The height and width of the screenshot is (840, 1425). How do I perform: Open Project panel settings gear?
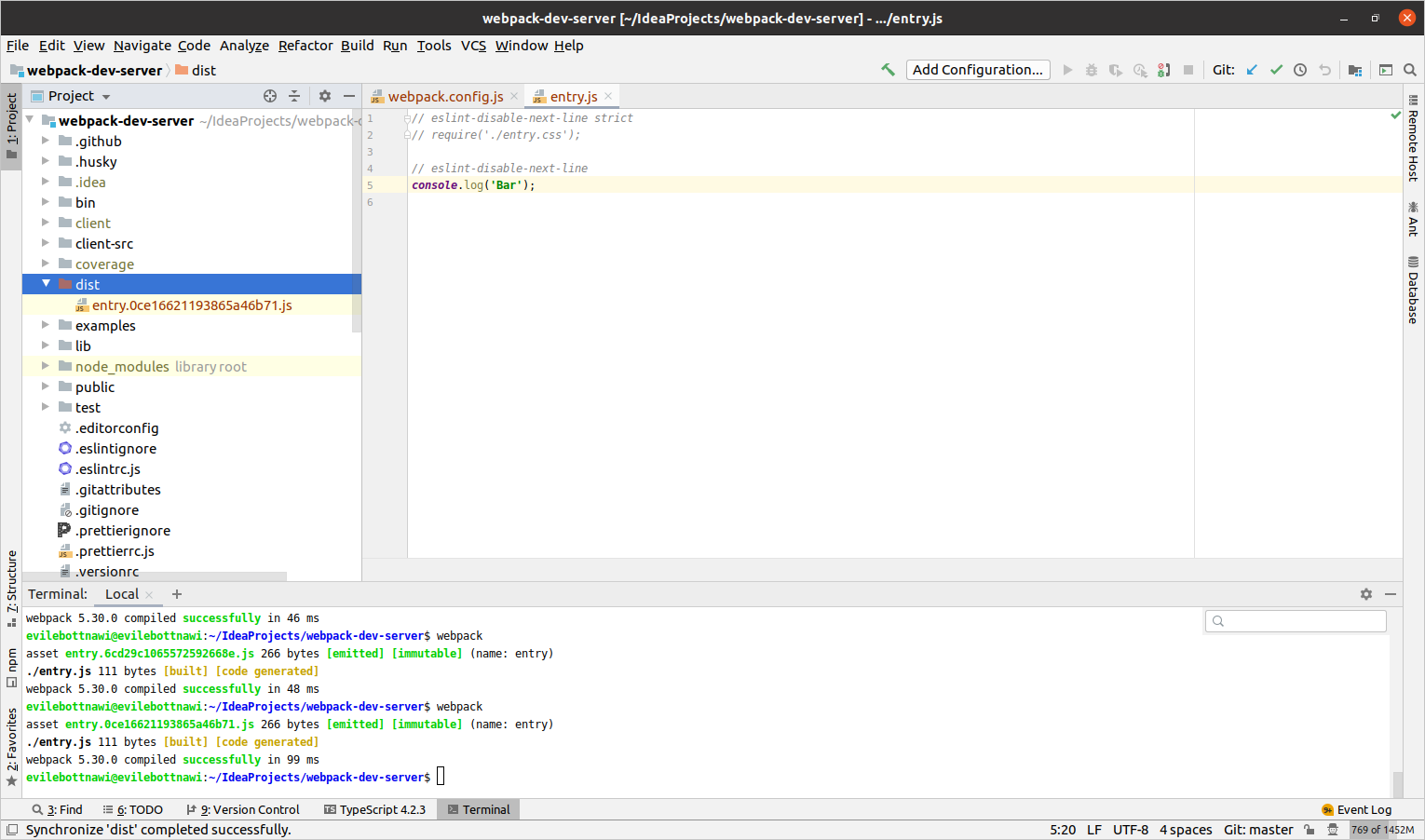tap(325, 96)
